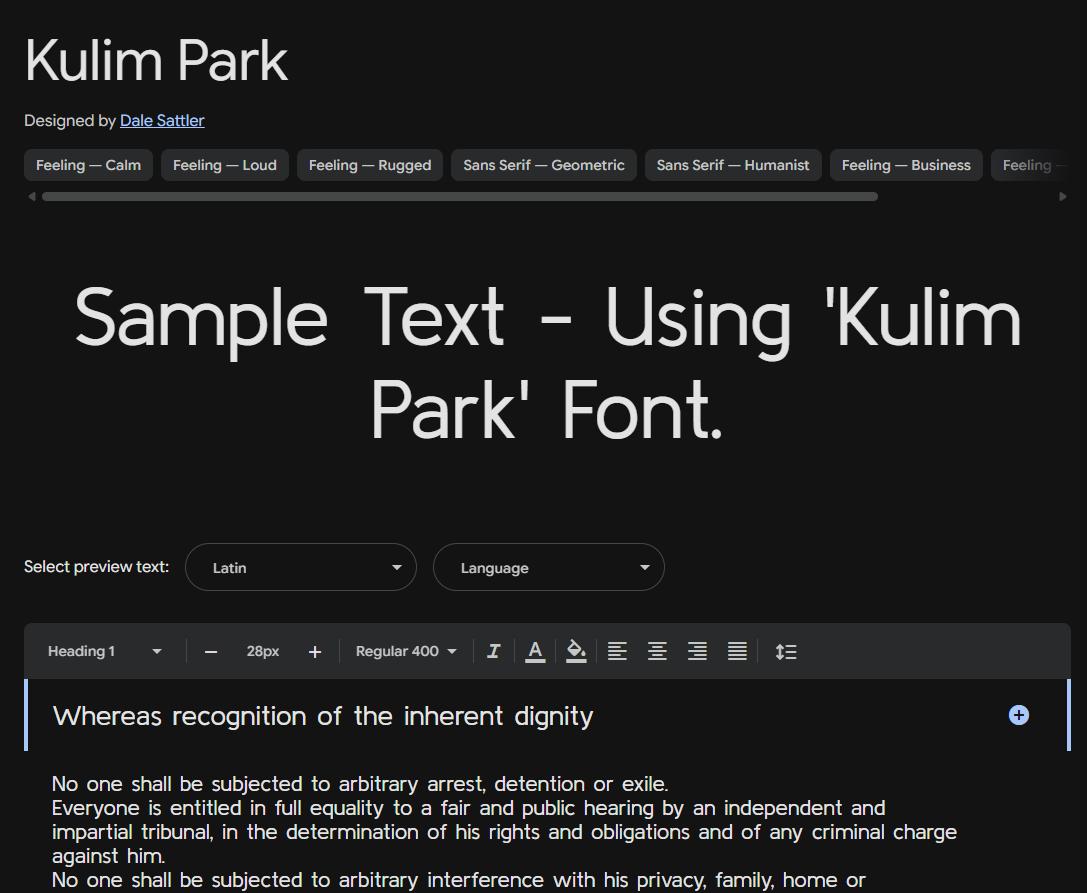Center align the text
The image size is (1087, 893).
coord(657,651)
